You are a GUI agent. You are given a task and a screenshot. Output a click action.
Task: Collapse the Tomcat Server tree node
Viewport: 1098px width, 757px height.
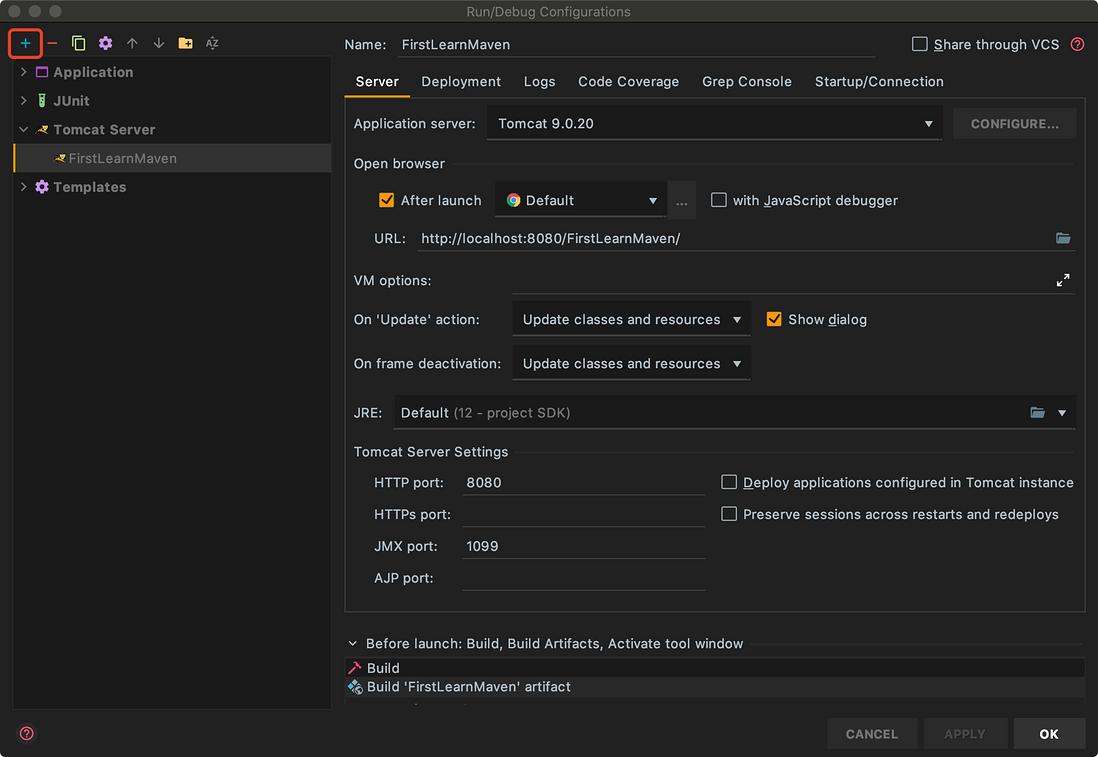point(24,130)
